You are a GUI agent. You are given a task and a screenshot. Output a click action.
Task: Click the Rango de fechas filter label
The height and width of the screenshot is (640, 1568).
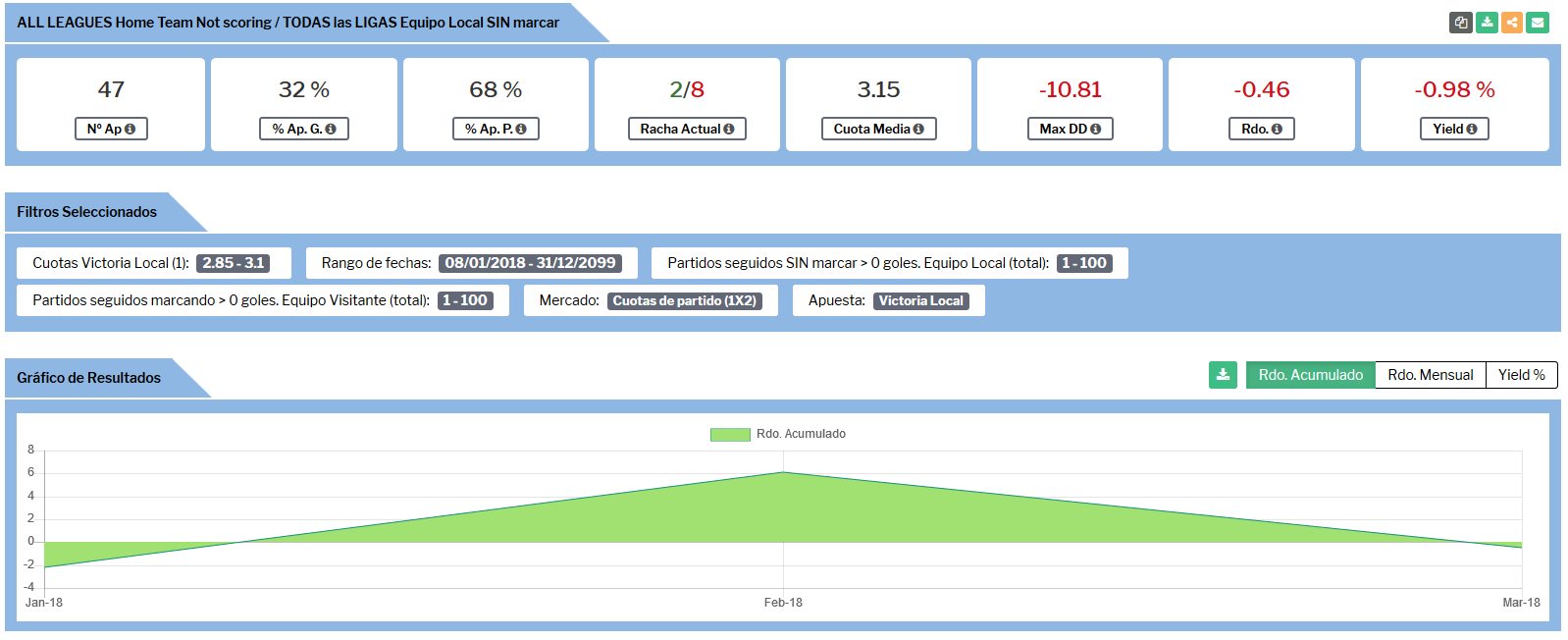point(376,263)
